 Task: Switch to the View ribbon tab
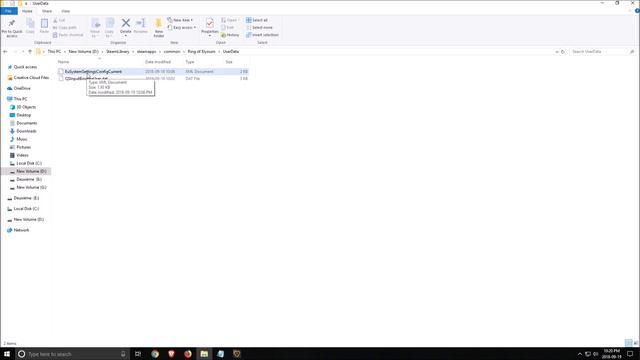65,11
